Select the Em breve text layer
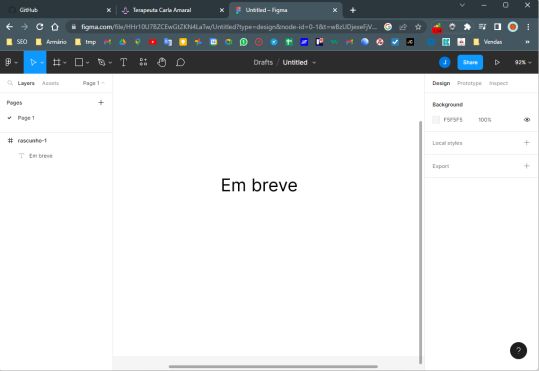Image resolution: width=539 pixels, height=371 pixels. coord(56,156)
